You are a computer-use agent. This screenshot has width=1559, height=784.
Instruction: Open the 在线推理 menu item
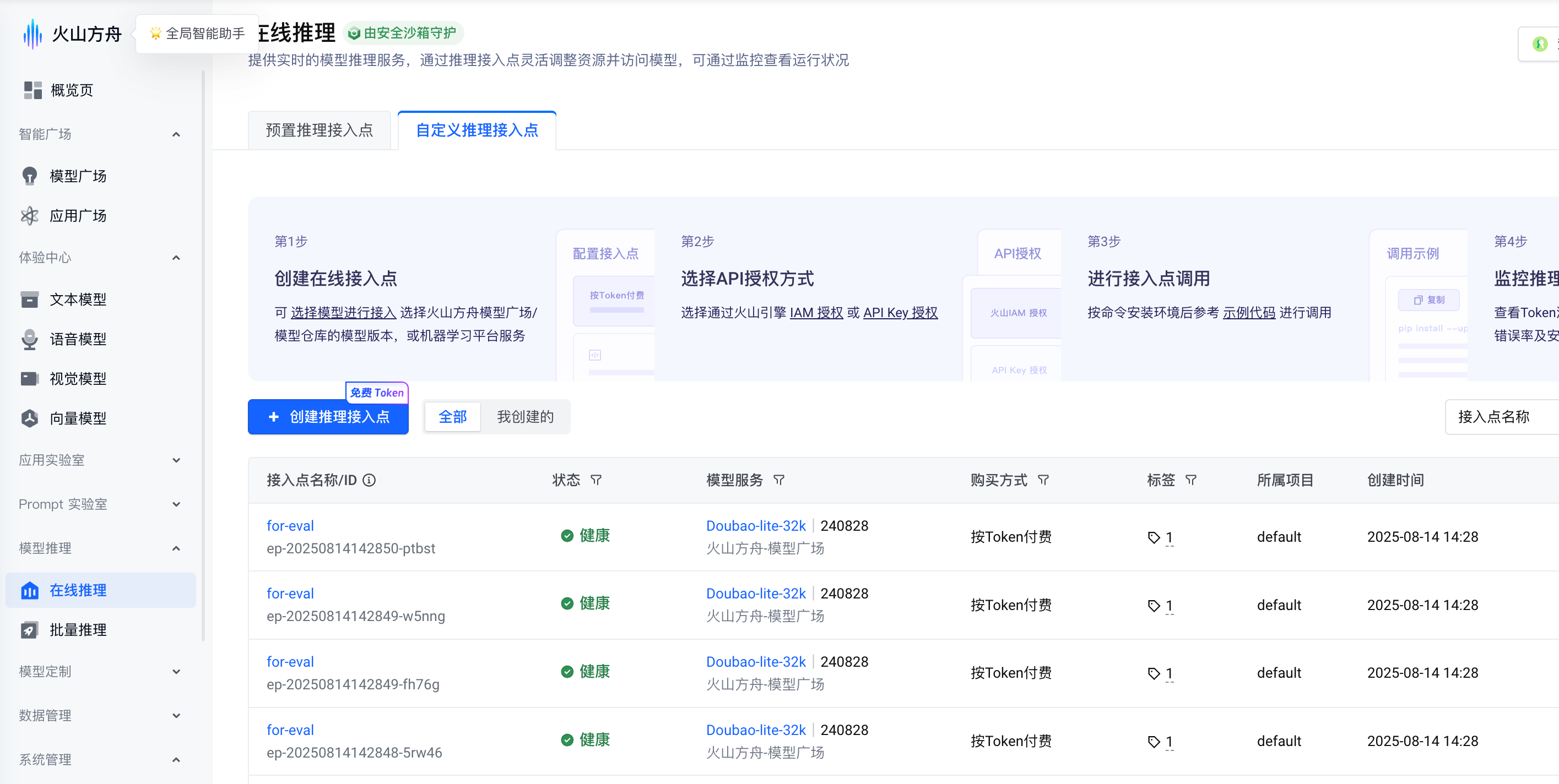click(x=78, y=590)
